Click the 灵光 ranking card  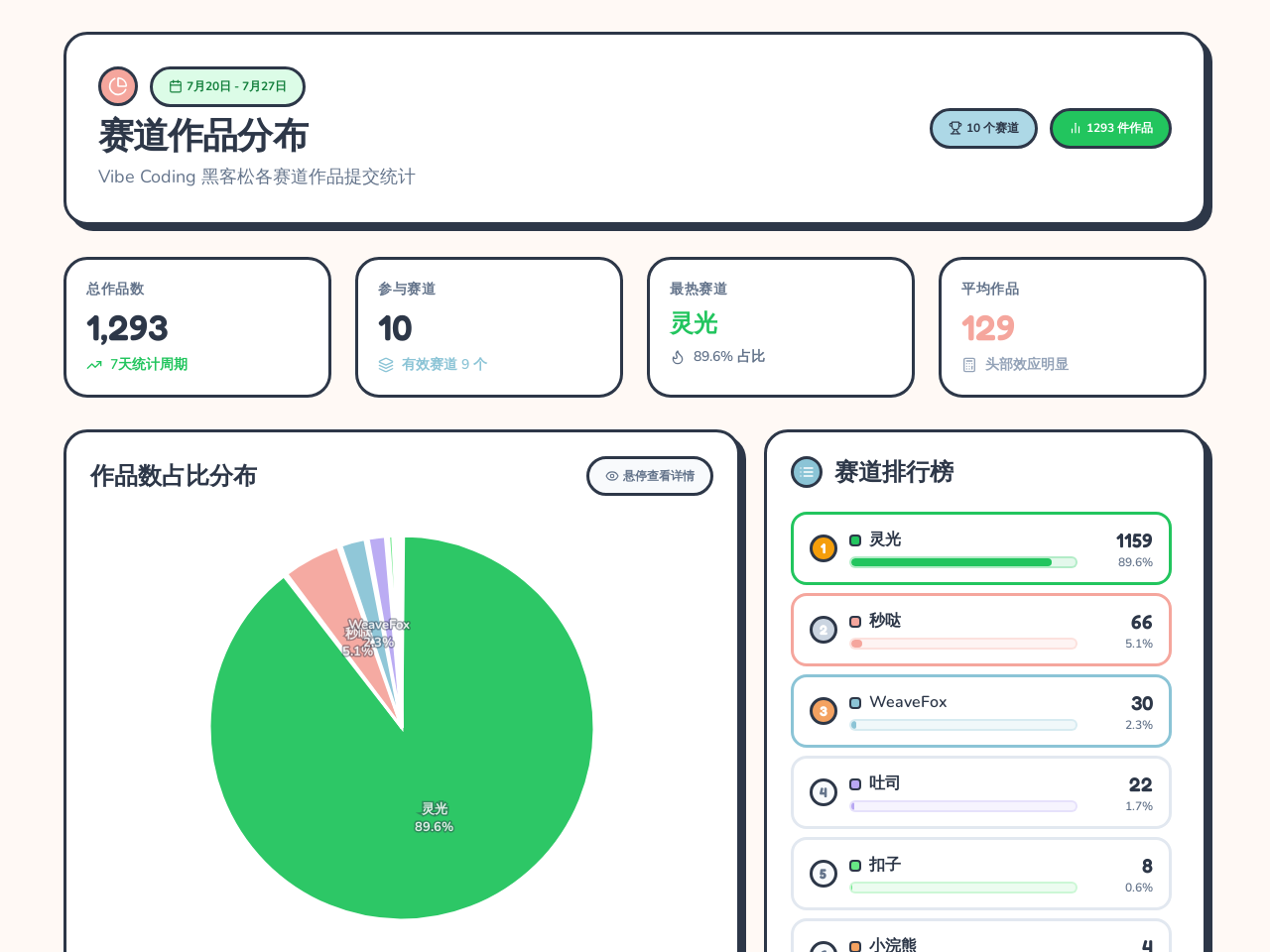click(x=981, y=548)
